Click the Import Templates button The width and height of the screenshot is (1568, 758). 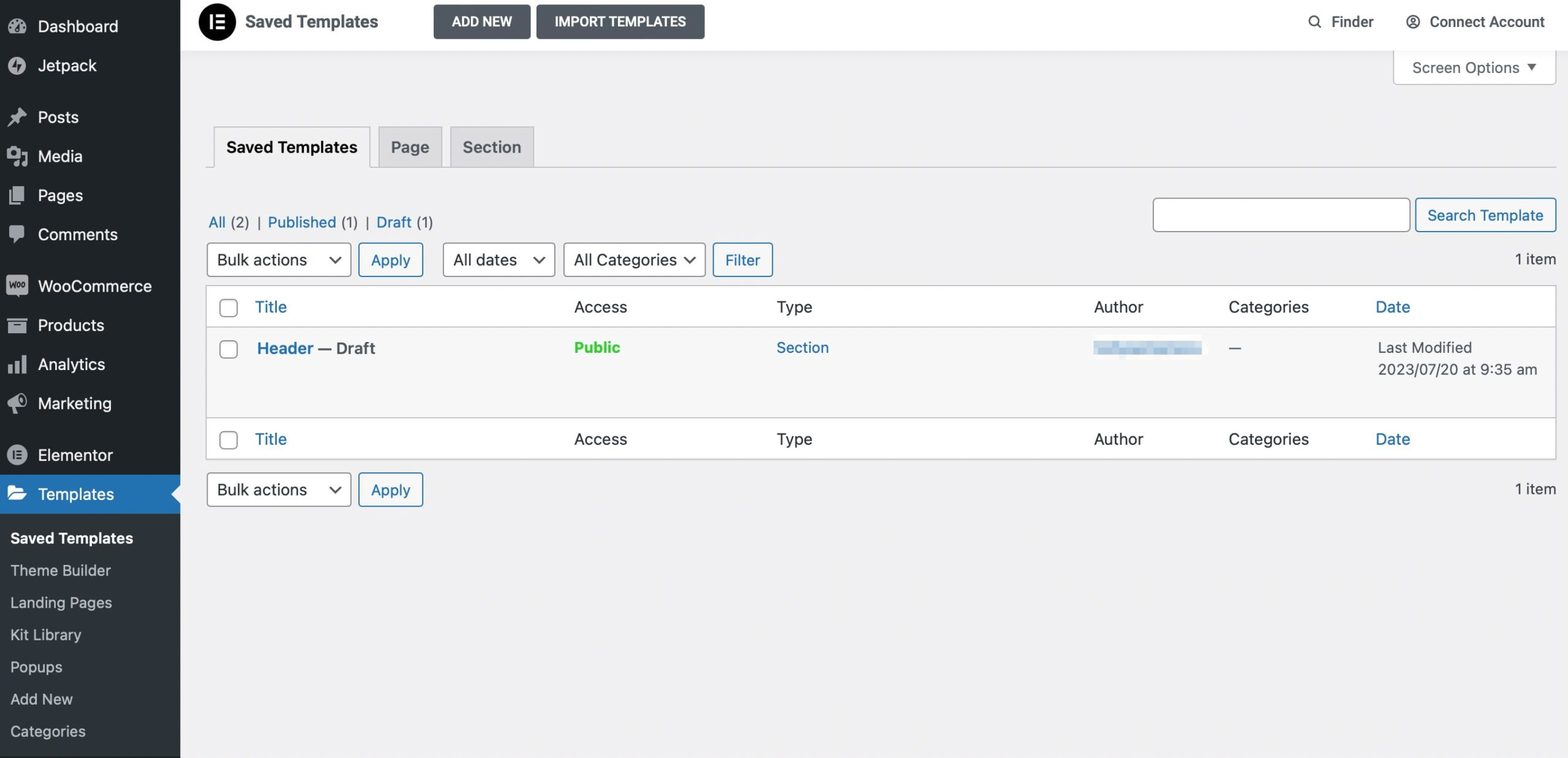coord(620,21)
